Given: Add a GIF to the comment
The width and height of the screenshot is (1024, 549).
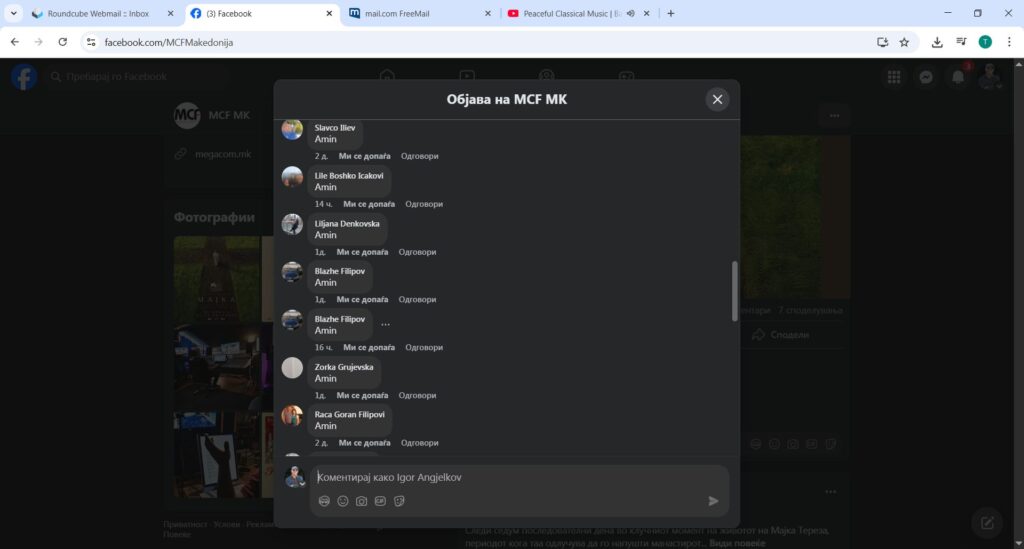Looking at the screenshot, I should pyautogui.click(x=380, y=501).
